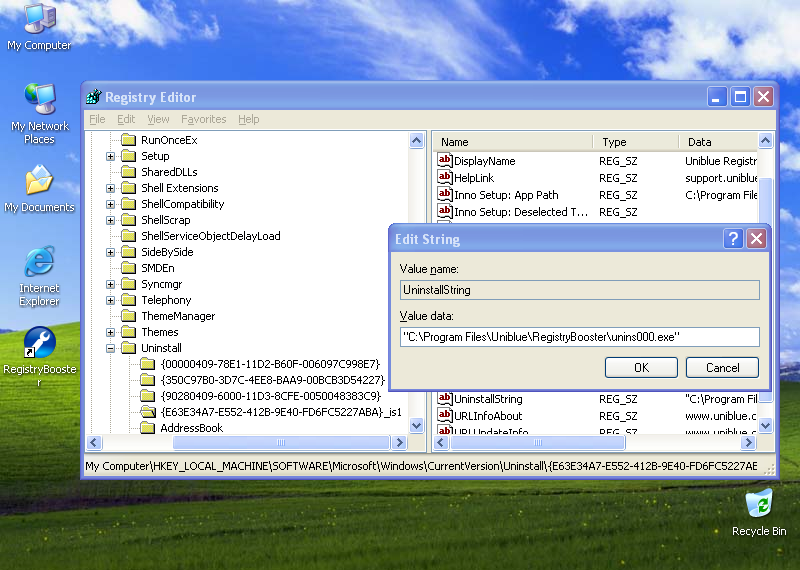The image size is (800, 570).
Task: Open the View menu
Action: coord(158,119)
